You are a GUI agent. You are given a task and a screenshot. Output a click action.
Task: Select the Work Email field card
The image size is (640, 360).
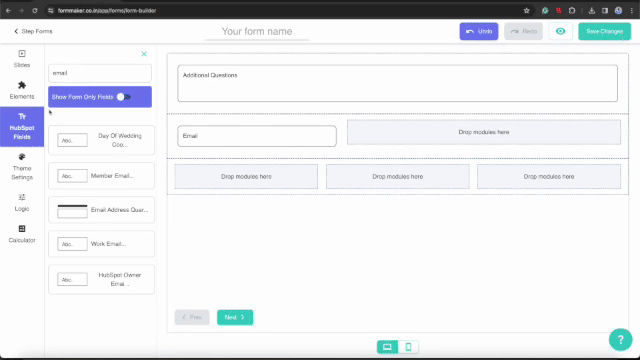[x=101, y=244]
